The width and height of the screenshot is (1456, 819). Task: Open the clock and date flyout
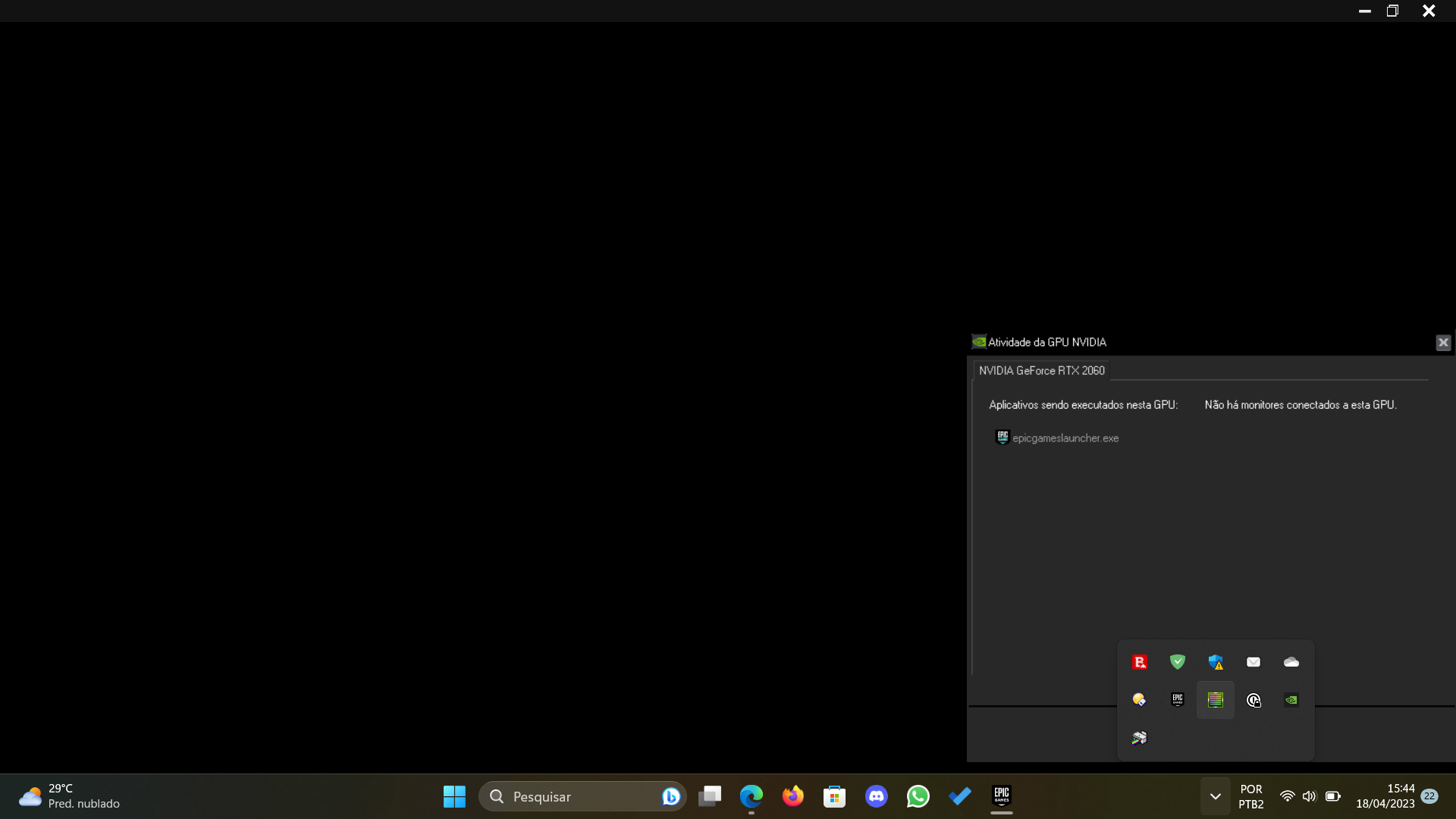pyautogui.click(x=1385, y=796)
